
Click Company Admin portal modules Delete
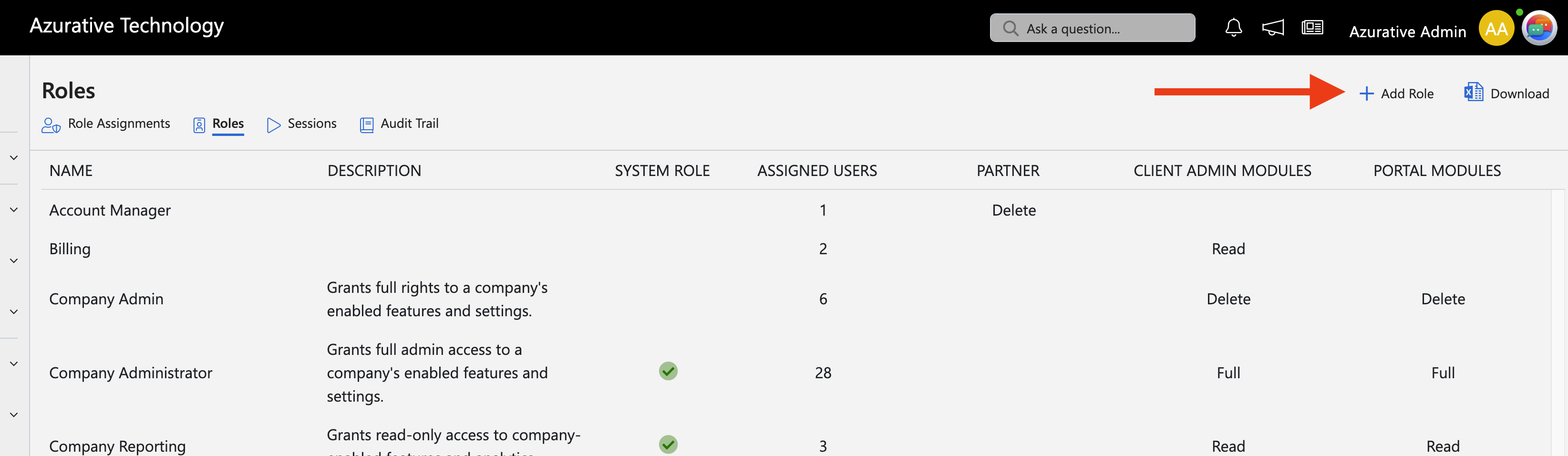pos(1443,299)
